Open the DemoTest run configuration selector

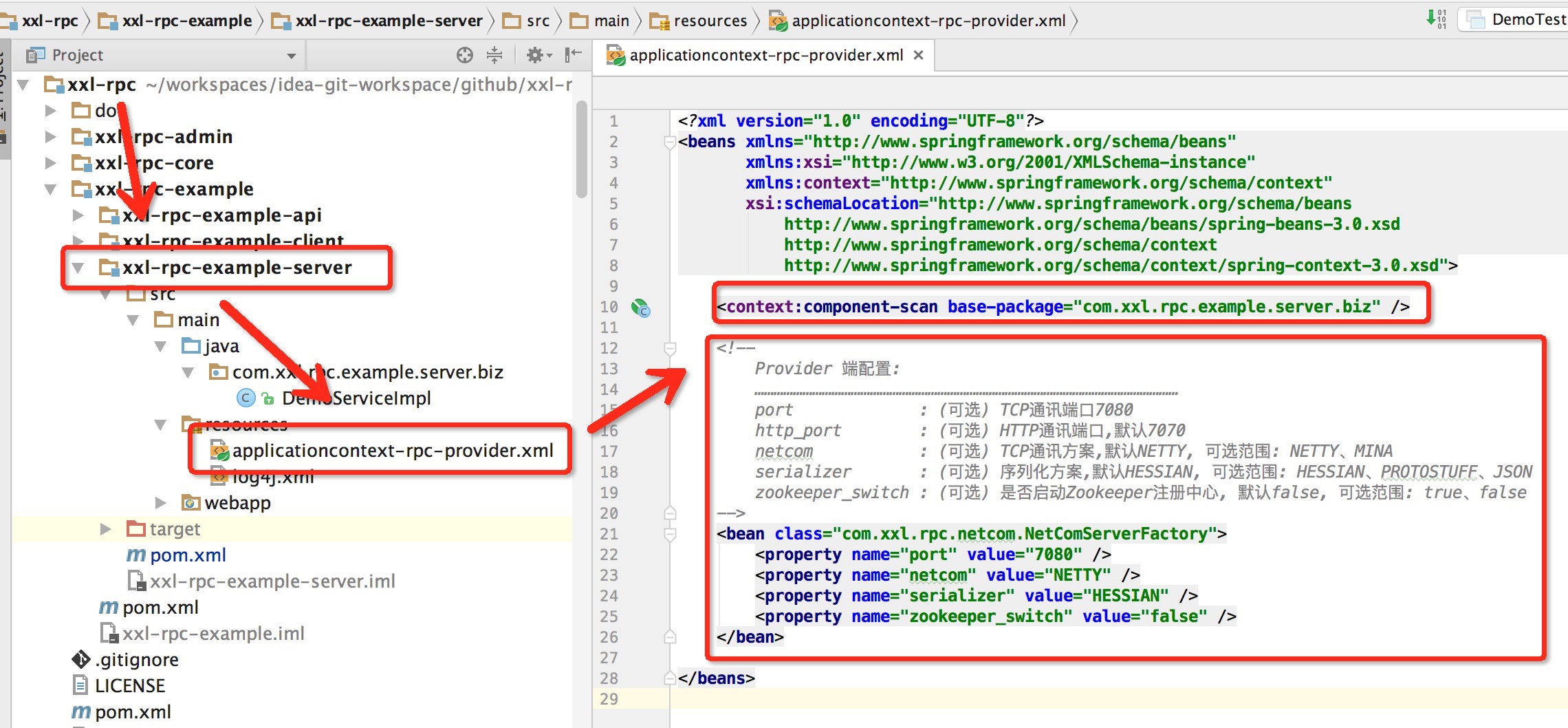point(1513,19)
